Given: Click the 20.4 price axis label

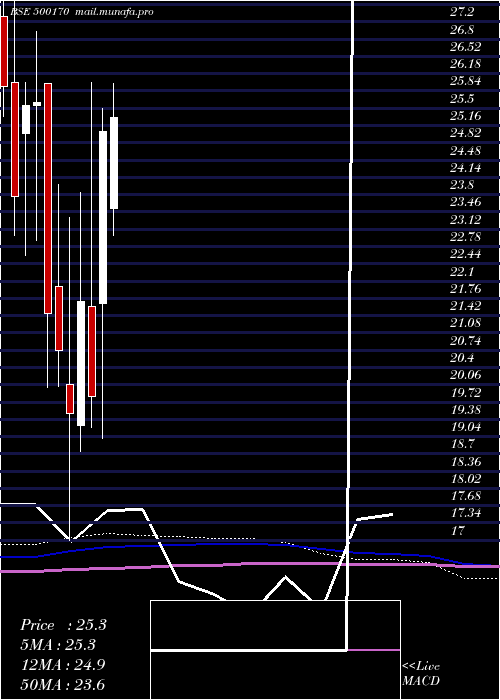Looking at the screenshot, I should pyautogui.click(x=462, y=358).
